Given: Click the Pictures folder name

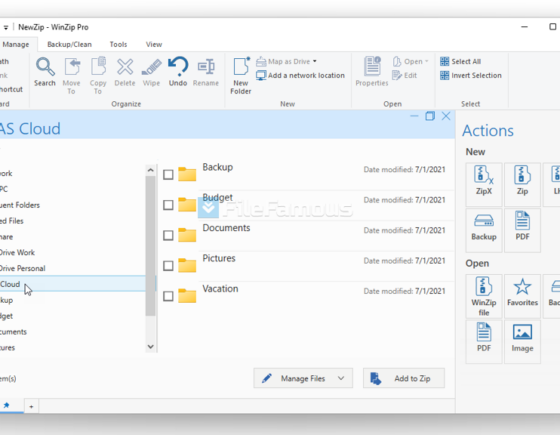Looking at the screenshot, I should pyautogui.click(x=219, y=258).
